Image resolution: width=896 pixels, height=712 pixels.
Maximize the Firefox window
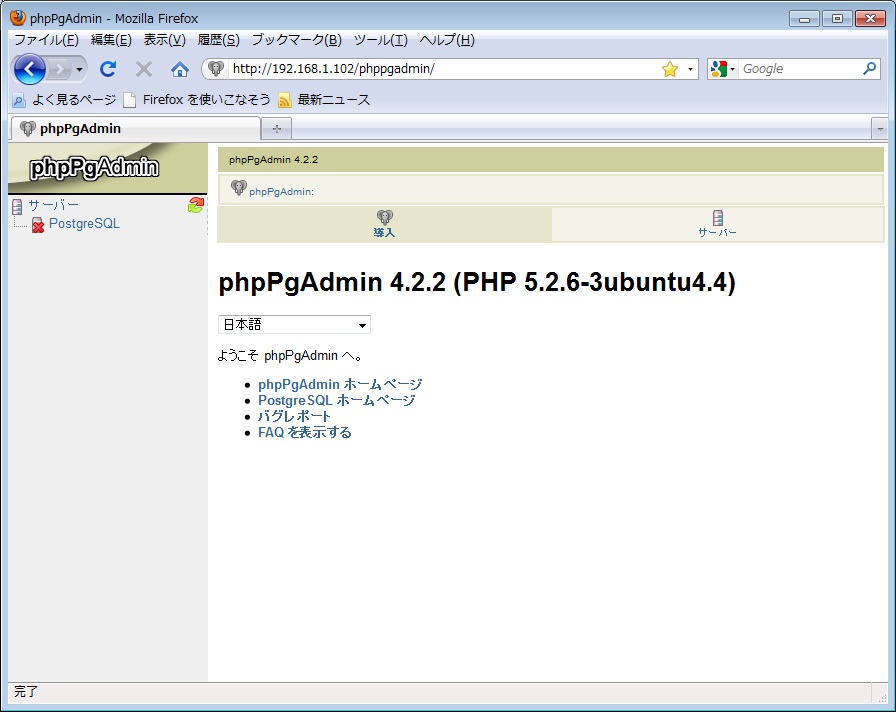coord(837,19)
